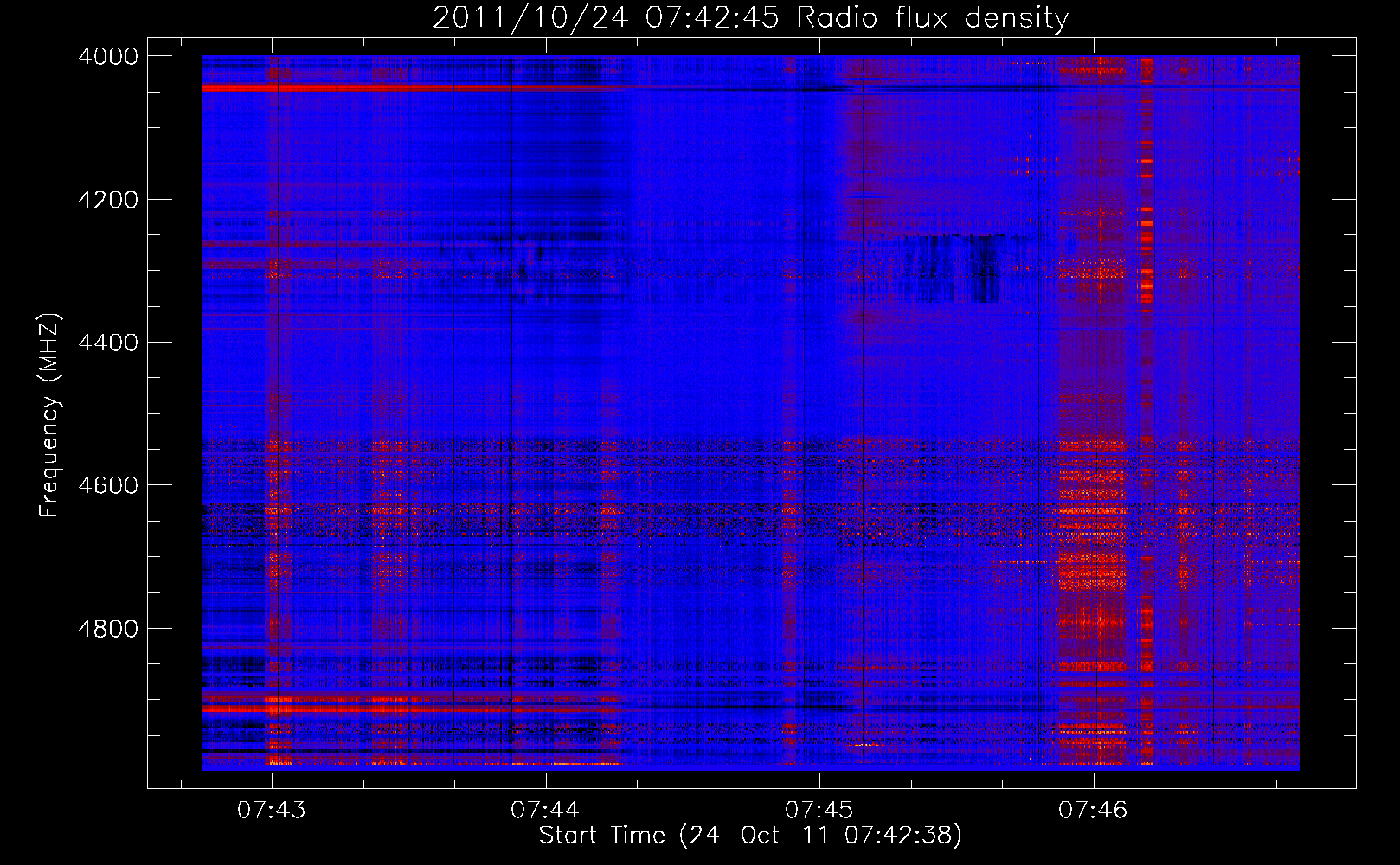Viewport: 1400px width, 865px height.
Task: Click the 07:46 time axis label
Action: [x=1093, y=811]
